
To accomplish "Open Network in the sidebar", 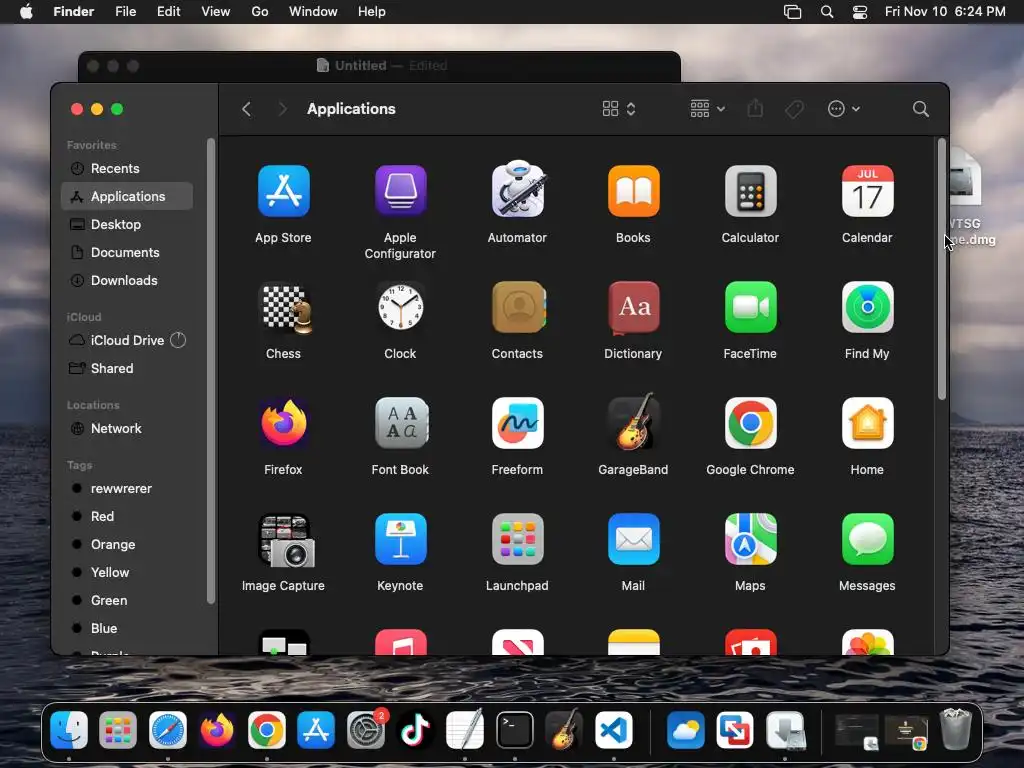I will pyautogui.click(x=127, y=428).
